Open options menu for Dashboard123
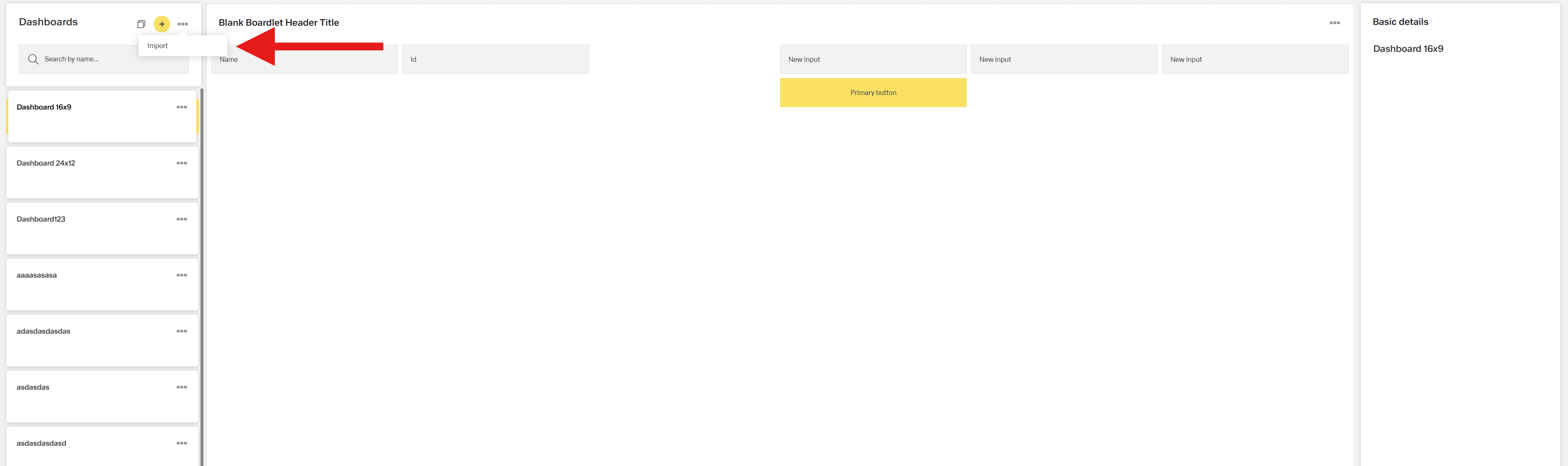1568x466 pixels. coord(181,219)
